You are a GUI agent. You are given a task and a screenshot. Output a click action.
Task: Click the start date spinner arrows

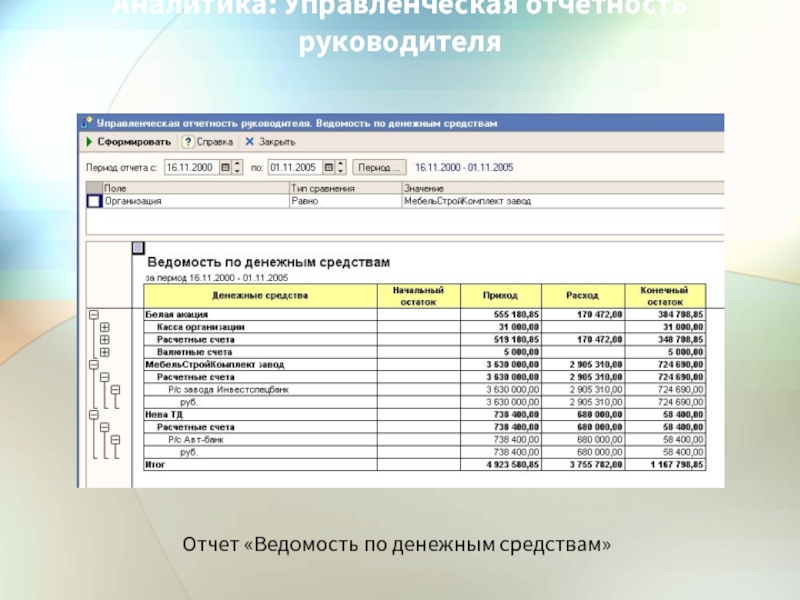pos(237,167)
